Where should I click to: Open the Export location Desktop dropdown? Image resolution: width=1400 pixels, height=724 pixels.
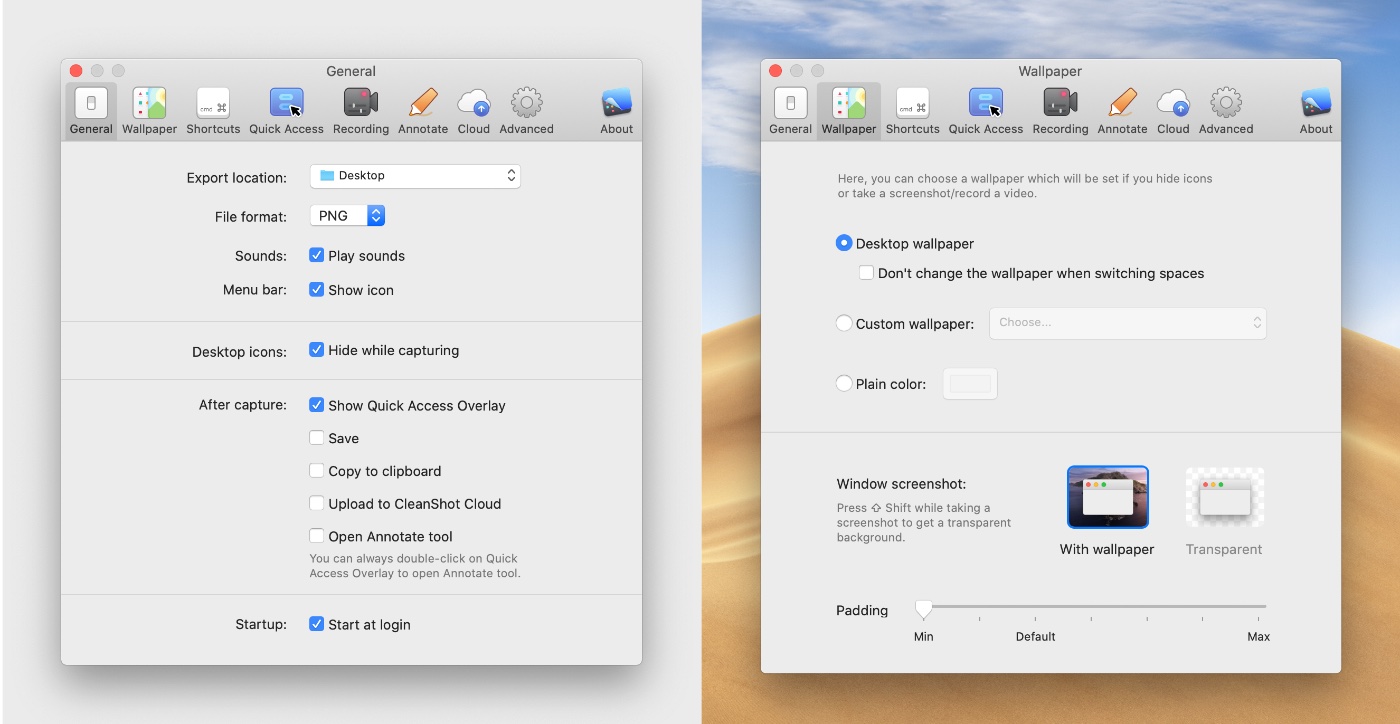click(415, 176)
